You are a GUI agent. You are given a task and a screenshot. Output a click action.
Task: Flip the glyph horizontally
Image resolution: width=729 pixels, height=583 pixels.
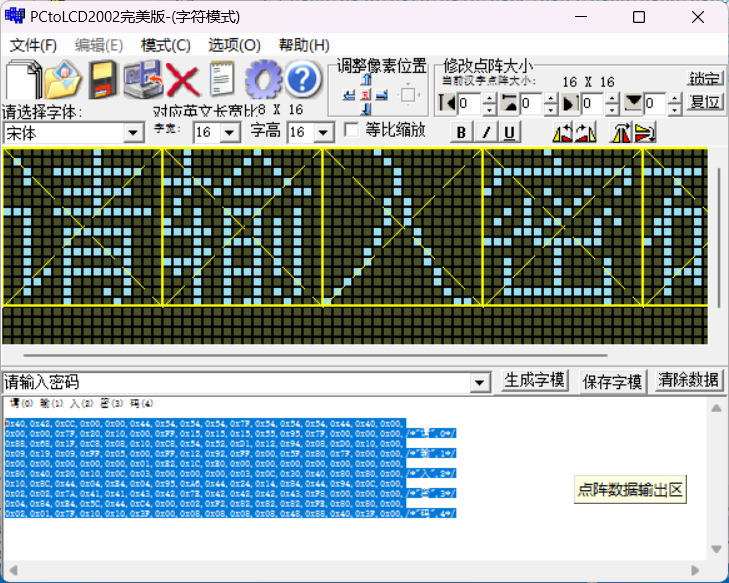click(x=622, y=133)
